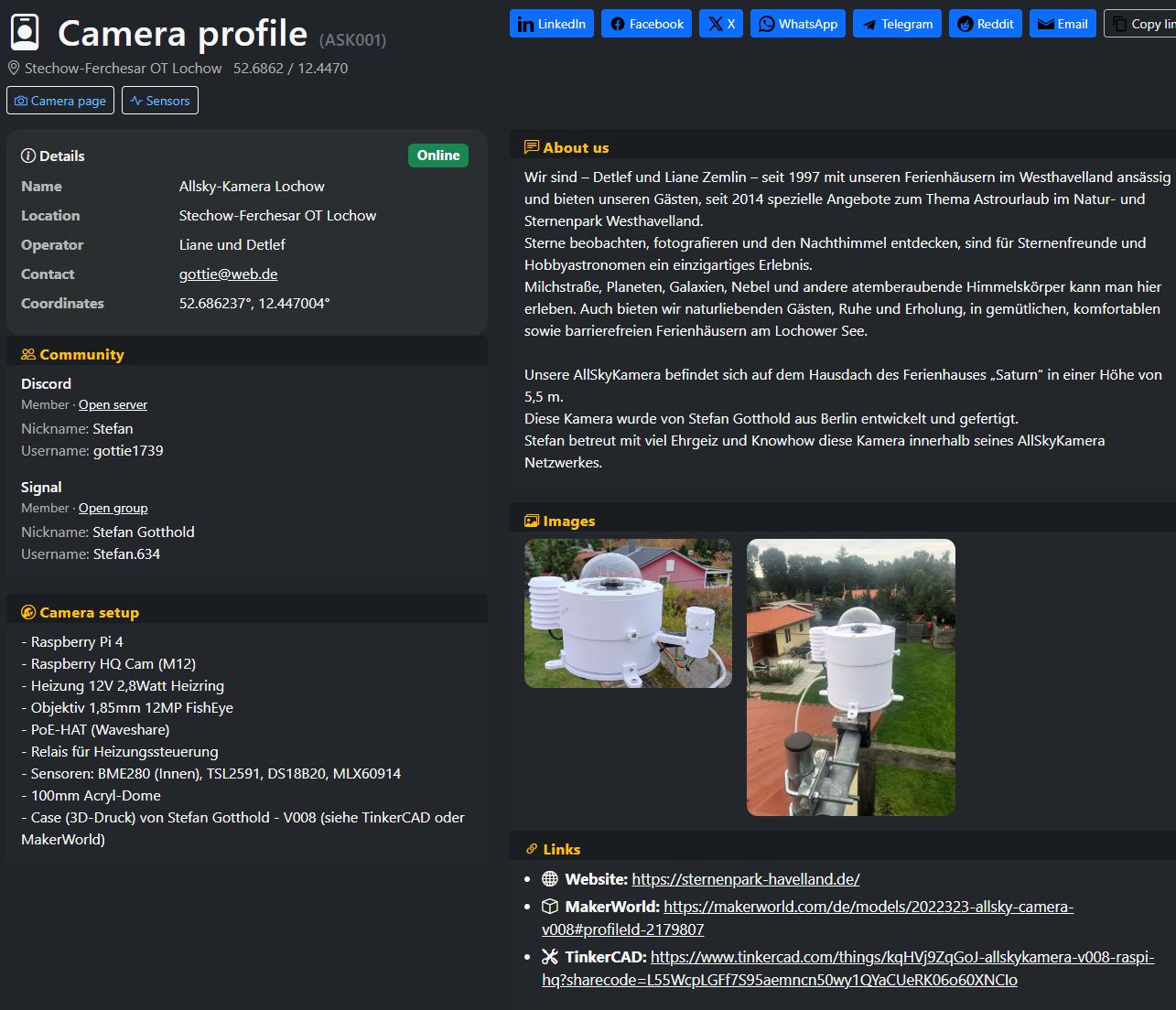Click the MakerWorld cube icon
Screen dimensions: 1176x1010
tap(549, 907)
